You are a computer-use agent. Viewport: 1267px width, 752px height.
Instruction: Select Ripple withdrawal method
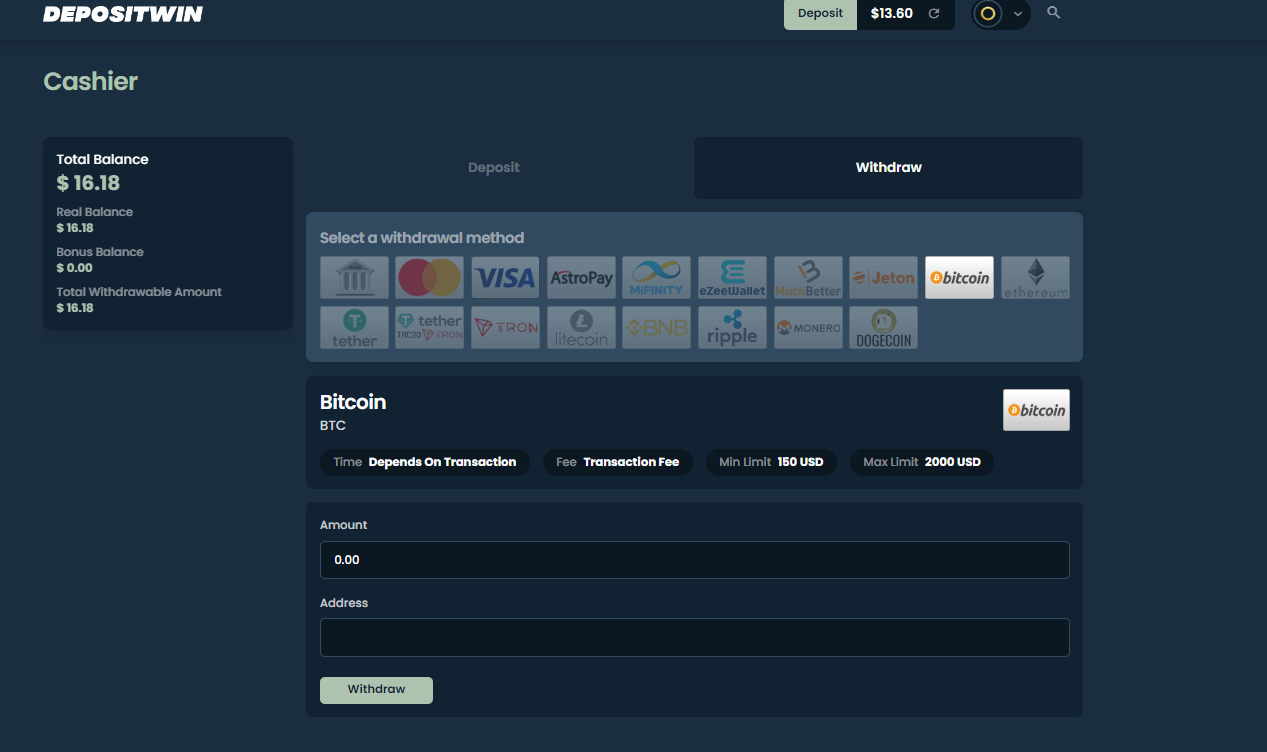click(x=732, y=328)
